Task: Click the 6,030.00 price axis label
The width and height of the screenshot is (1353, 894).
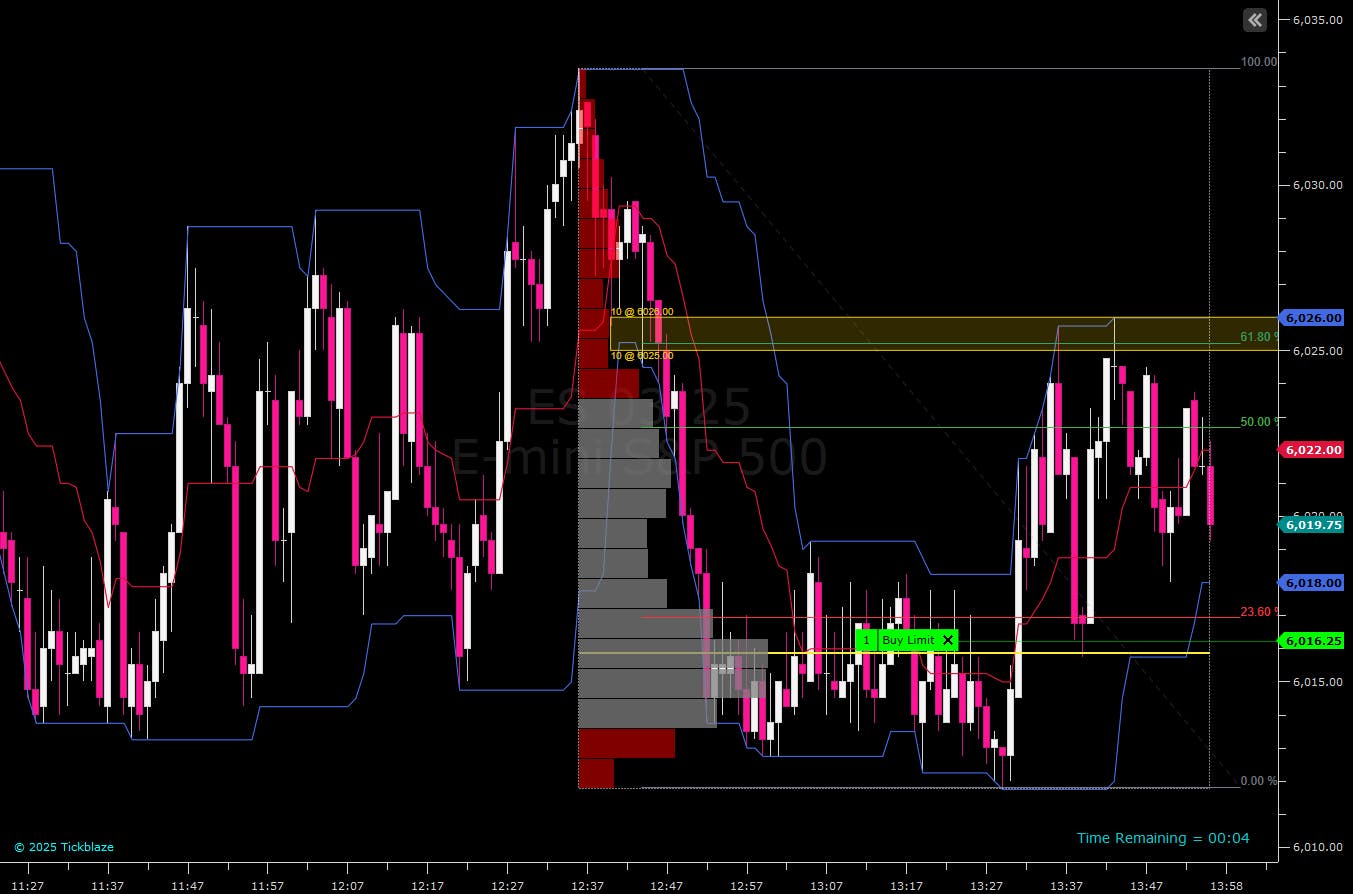Action: pyautogui.click(x=1316, y=185)
